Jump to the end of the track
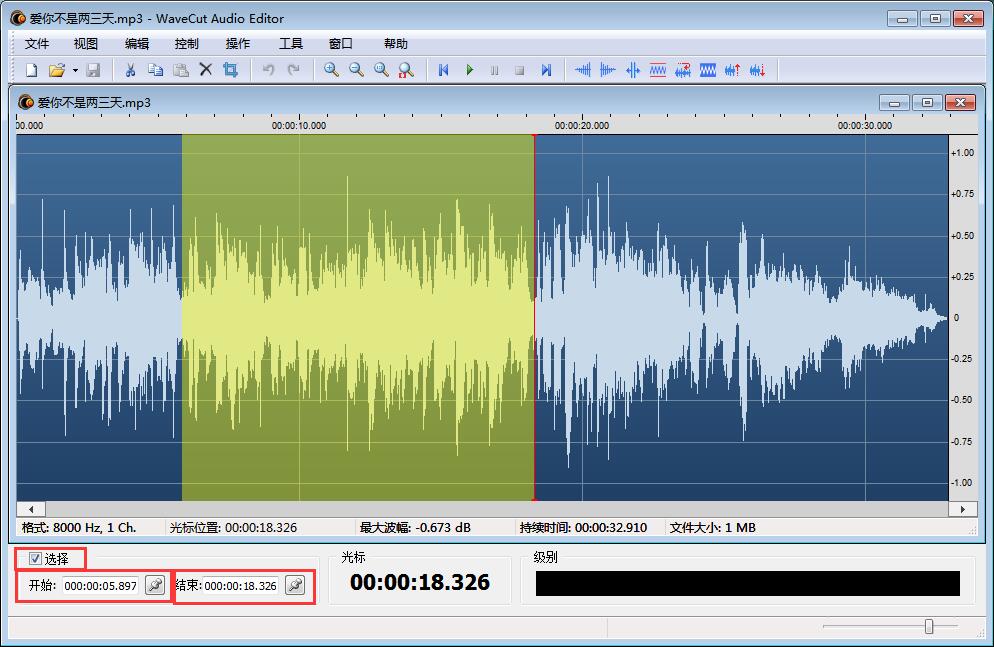The height and width of the screenshot is (647, 994). click(x=546, y=70)
